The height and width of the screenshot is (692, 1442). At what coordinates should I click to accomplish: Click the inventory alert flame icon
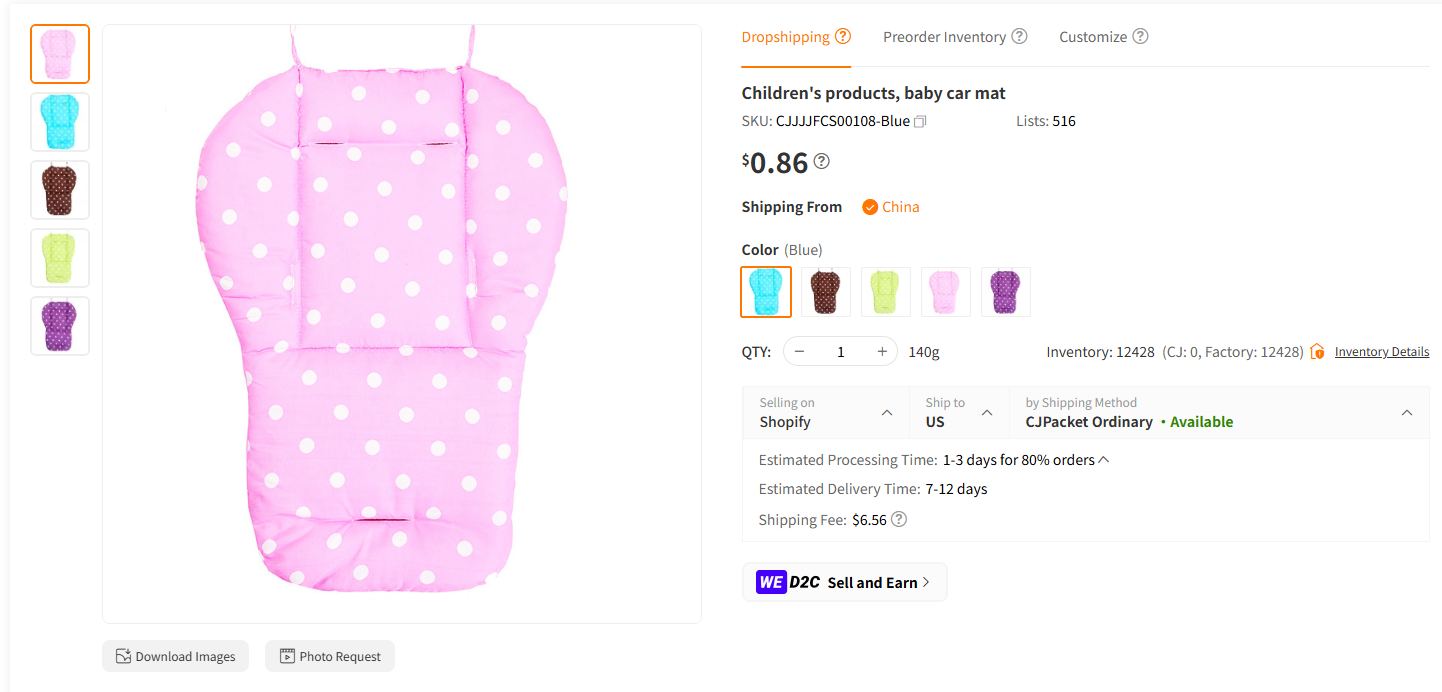point(1317,351)
